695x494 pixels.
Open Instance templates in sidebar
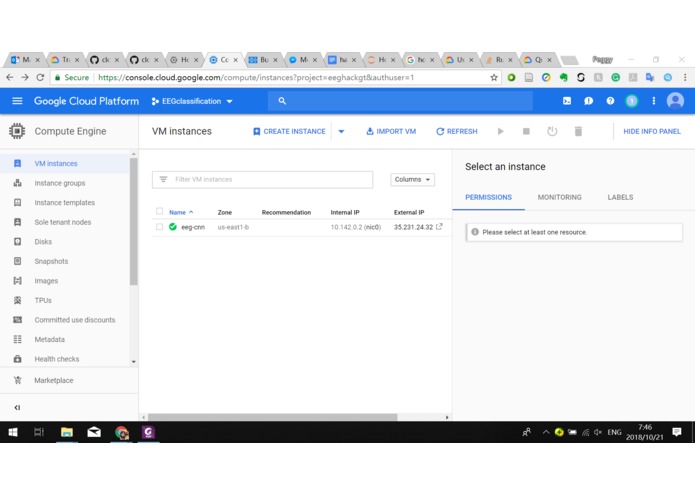[x=65, y=202]
